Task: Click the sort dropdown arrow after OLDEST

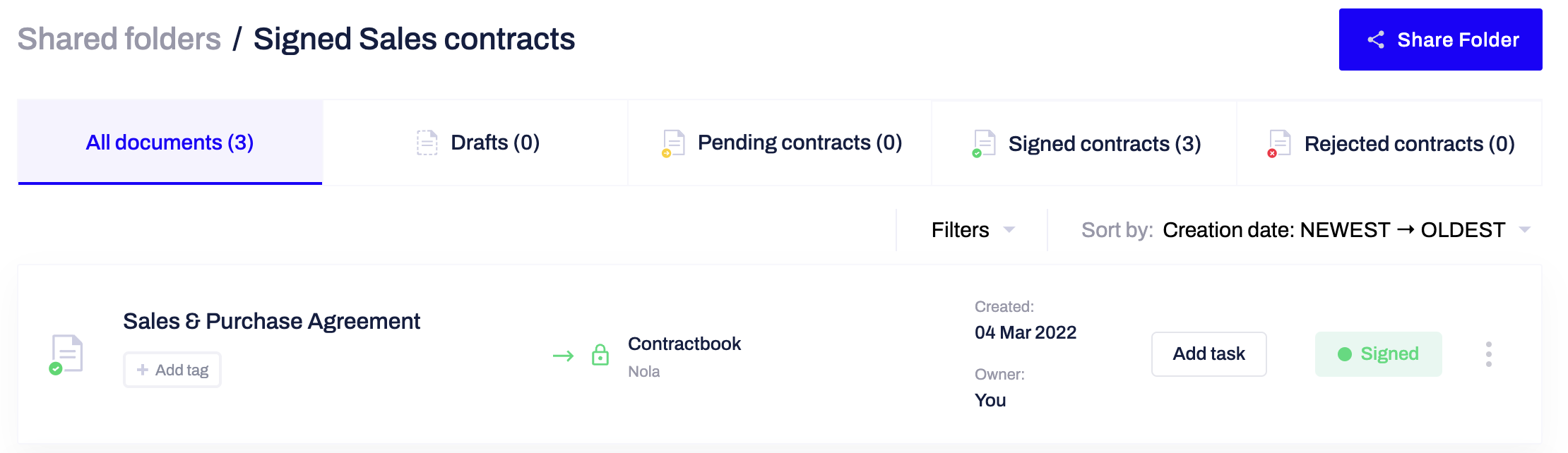Action: [x=1524, y=230]
